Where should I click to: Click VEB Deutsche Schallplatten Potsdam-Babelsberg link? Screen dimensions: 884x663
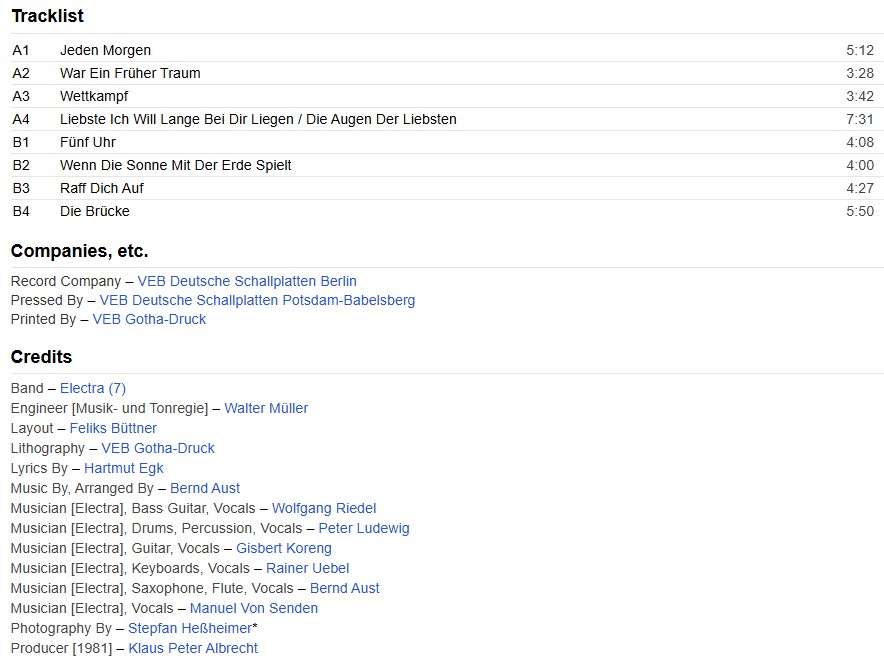click(x=257, y=300)
